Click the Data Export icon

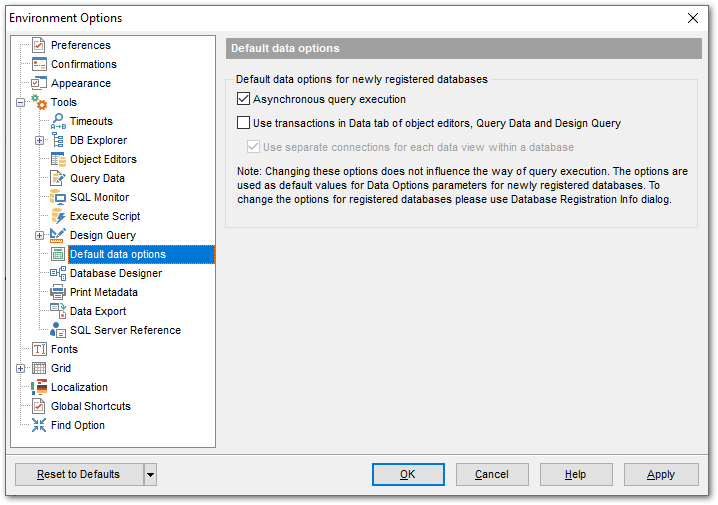pyautogui.click(x=58, y=312)
